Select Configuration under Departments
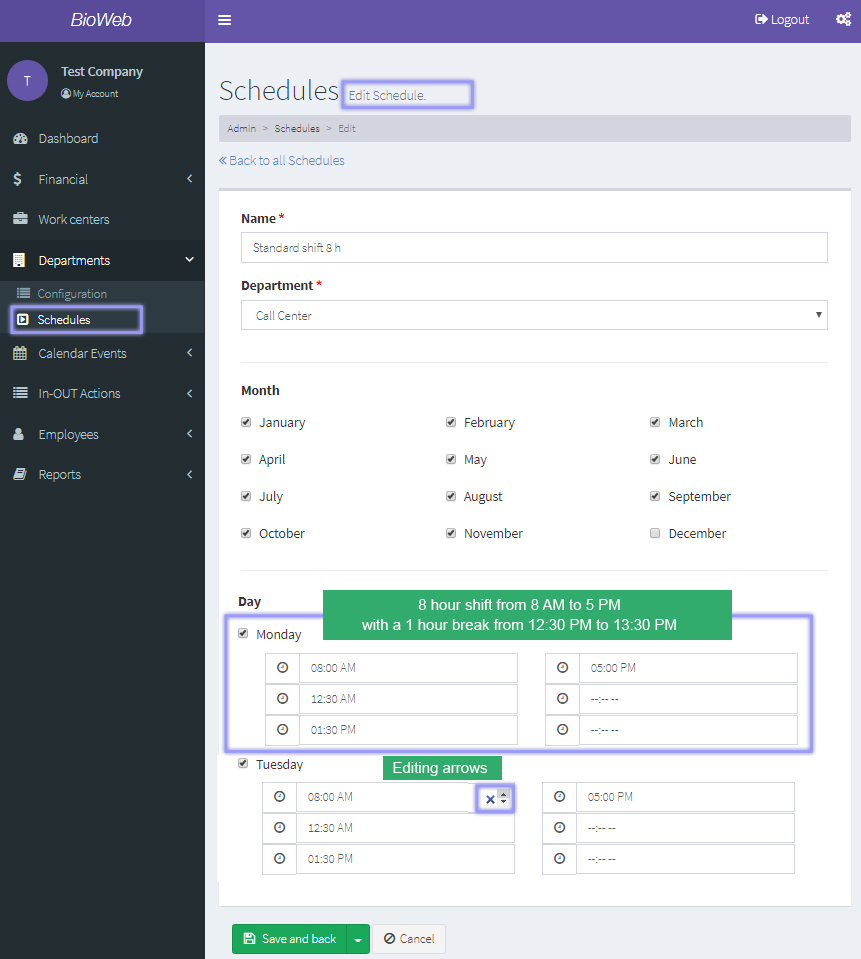The width and height of the screenshot is (861, 959). (72, 294)
